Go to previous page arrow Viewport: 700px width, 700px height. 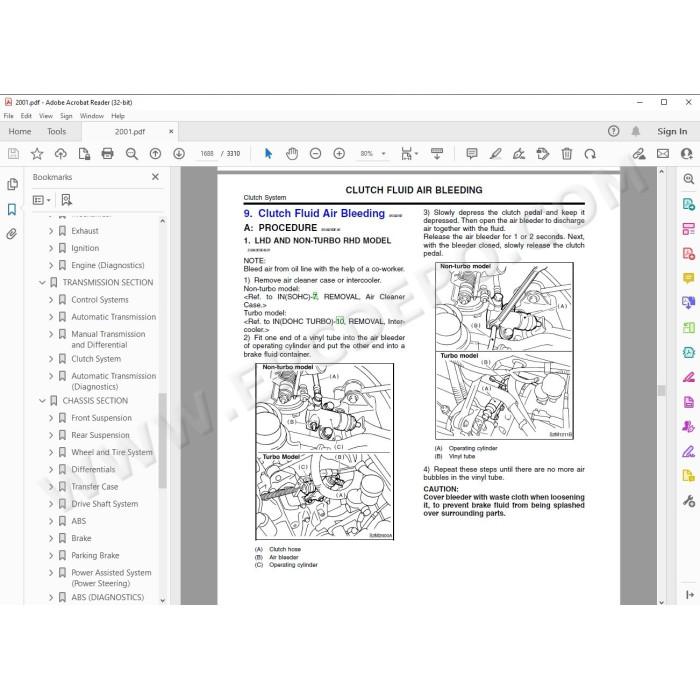coord(155,154)
